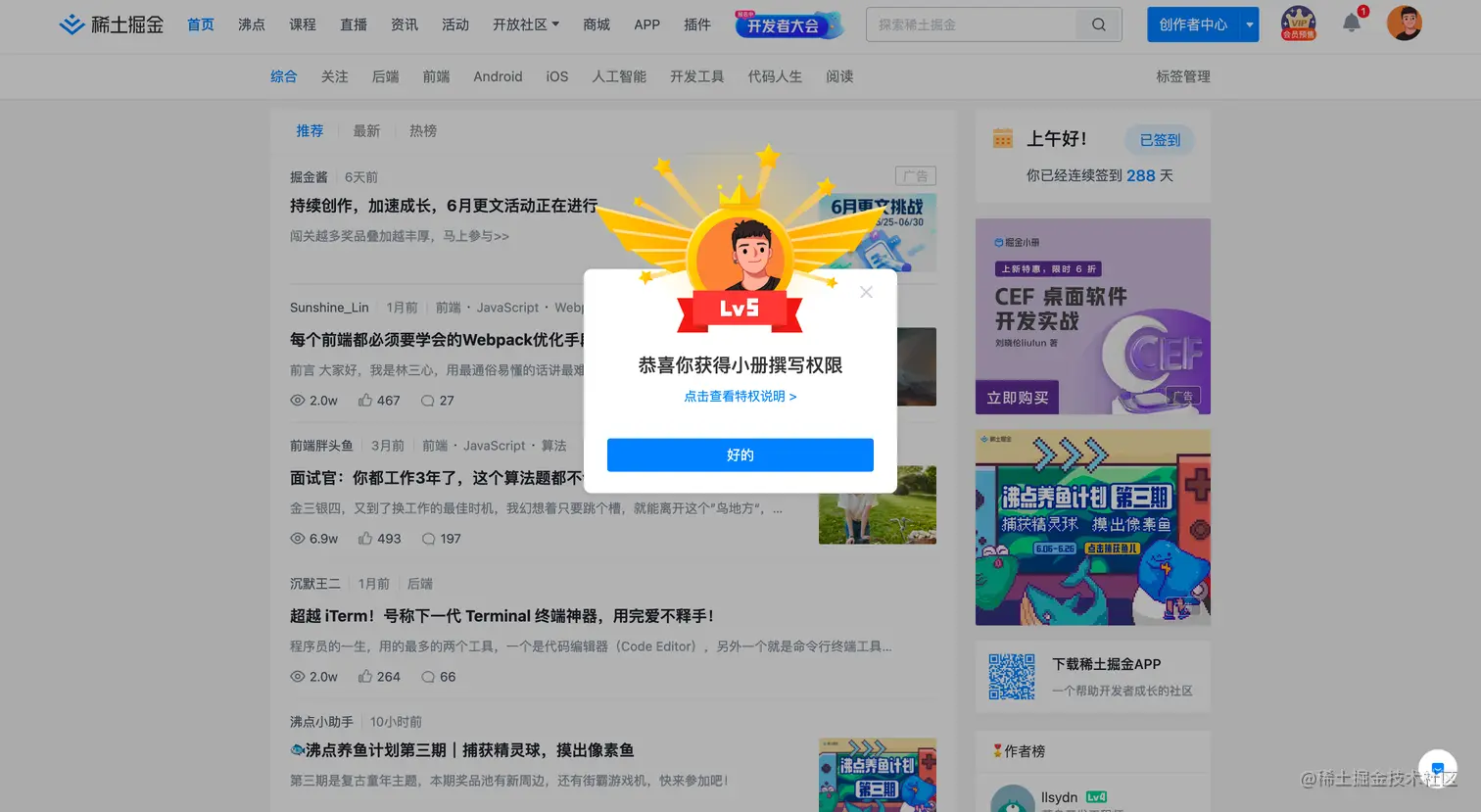Viewport: 1481px width, 812px height.
Task: Click the search magnifier icon
Action: click(x=1099, y=24)
